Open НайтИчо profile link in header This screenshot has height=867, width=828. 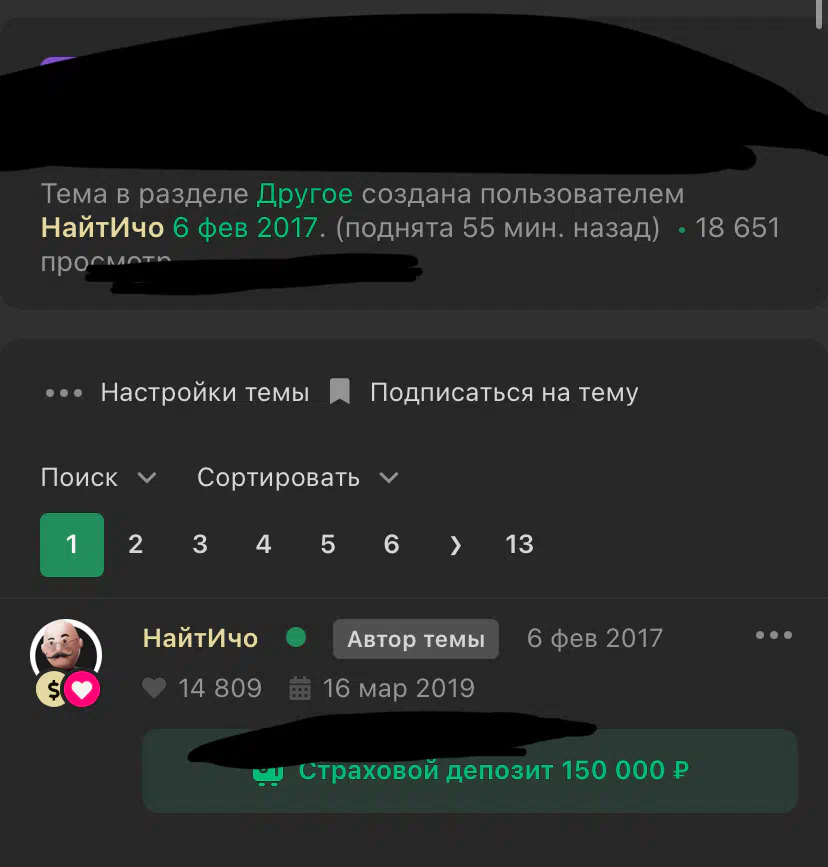point(102,228)
